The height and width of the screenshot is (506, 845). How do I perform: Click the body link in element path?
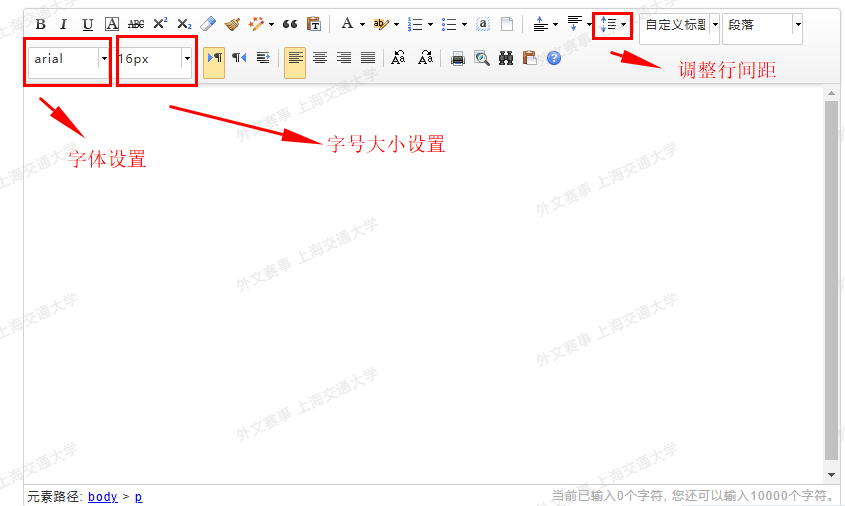tap(102, 496)
